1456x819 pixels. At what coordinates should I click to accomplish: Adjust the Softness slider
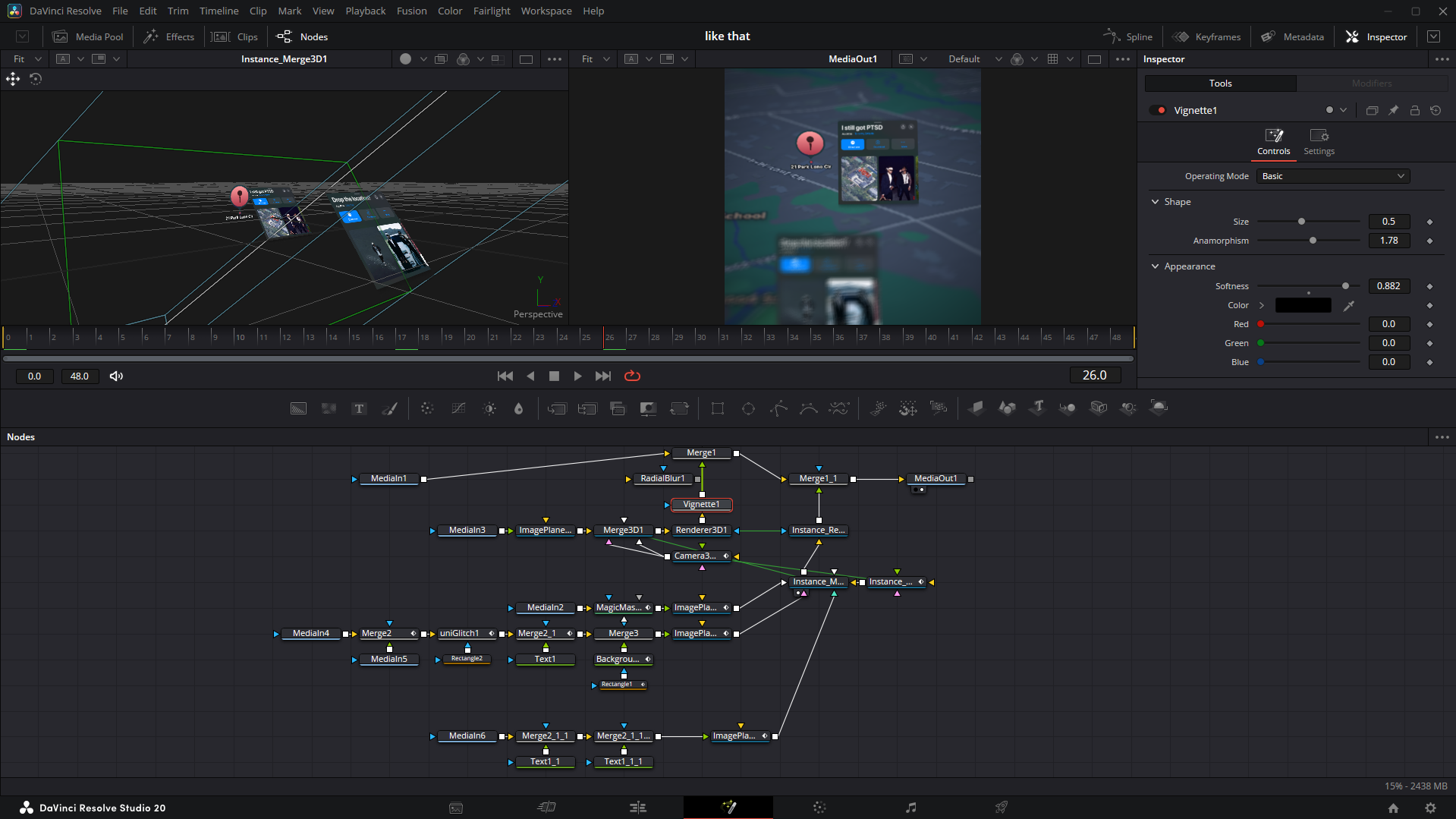click(1309, 286)
